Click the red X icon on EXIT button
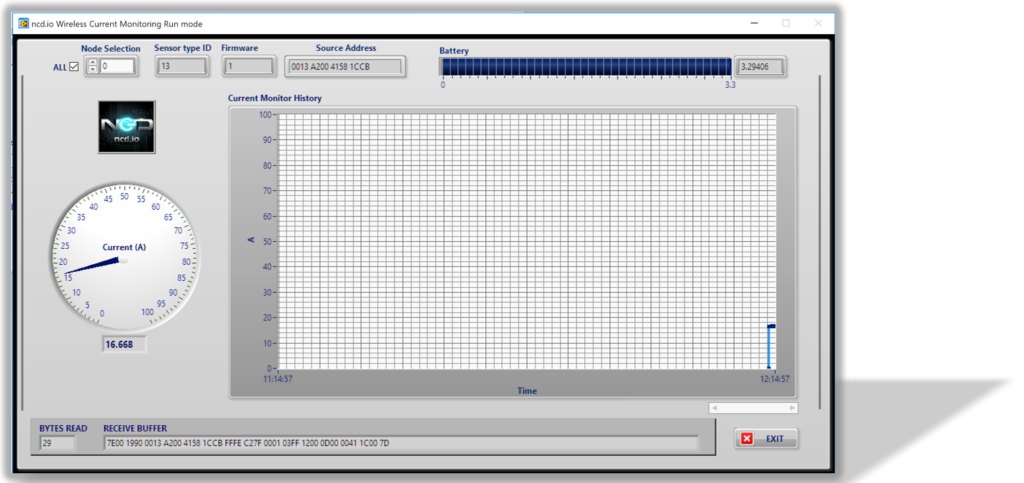This screenshot has width=1024, height=483. 747,439
